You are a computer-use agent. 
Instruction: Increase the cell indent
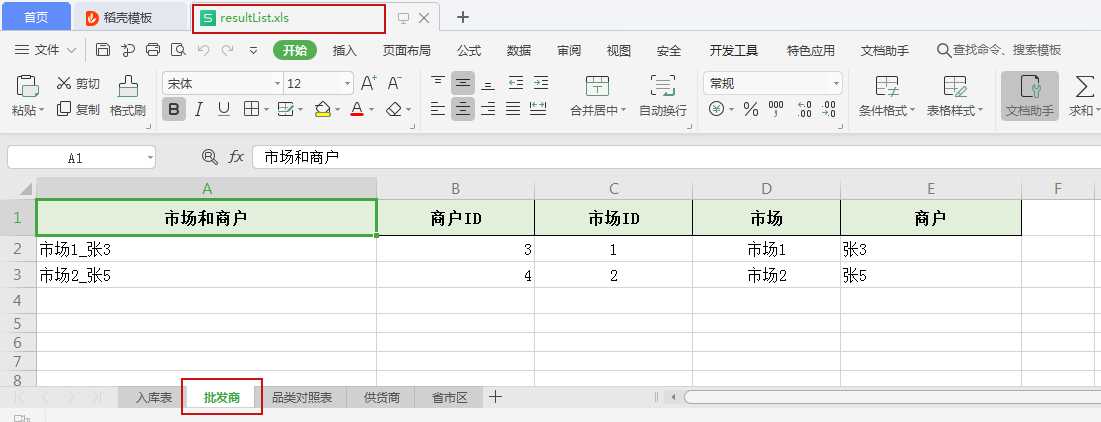pos(540,83)
